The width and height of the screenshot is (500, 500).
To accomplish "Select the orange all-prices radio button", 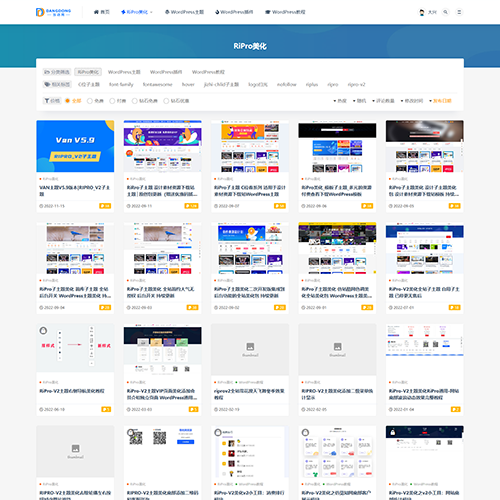I will click(x=67, y=101).
